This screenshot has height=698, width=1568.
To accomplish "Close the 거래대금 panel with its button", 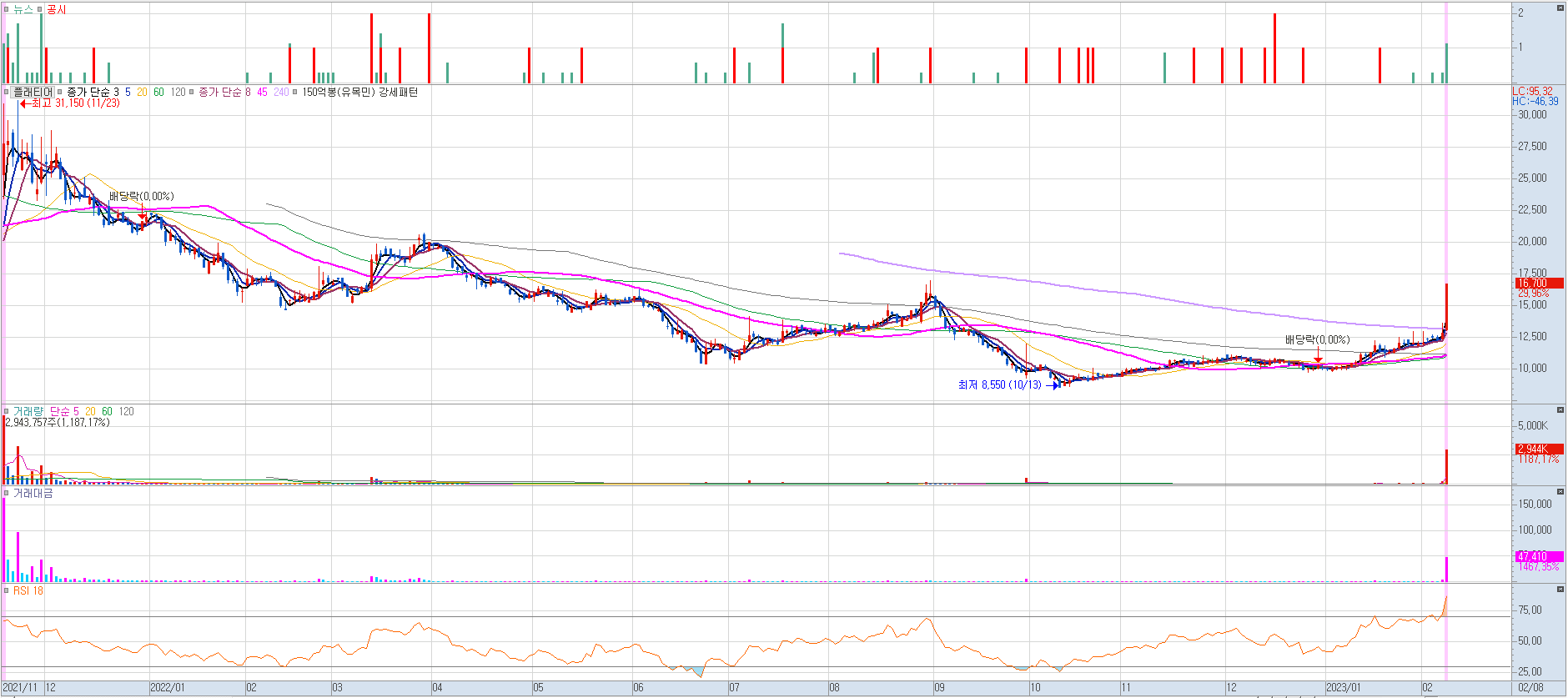I will pyautogui.click(x=1560, y=492).
